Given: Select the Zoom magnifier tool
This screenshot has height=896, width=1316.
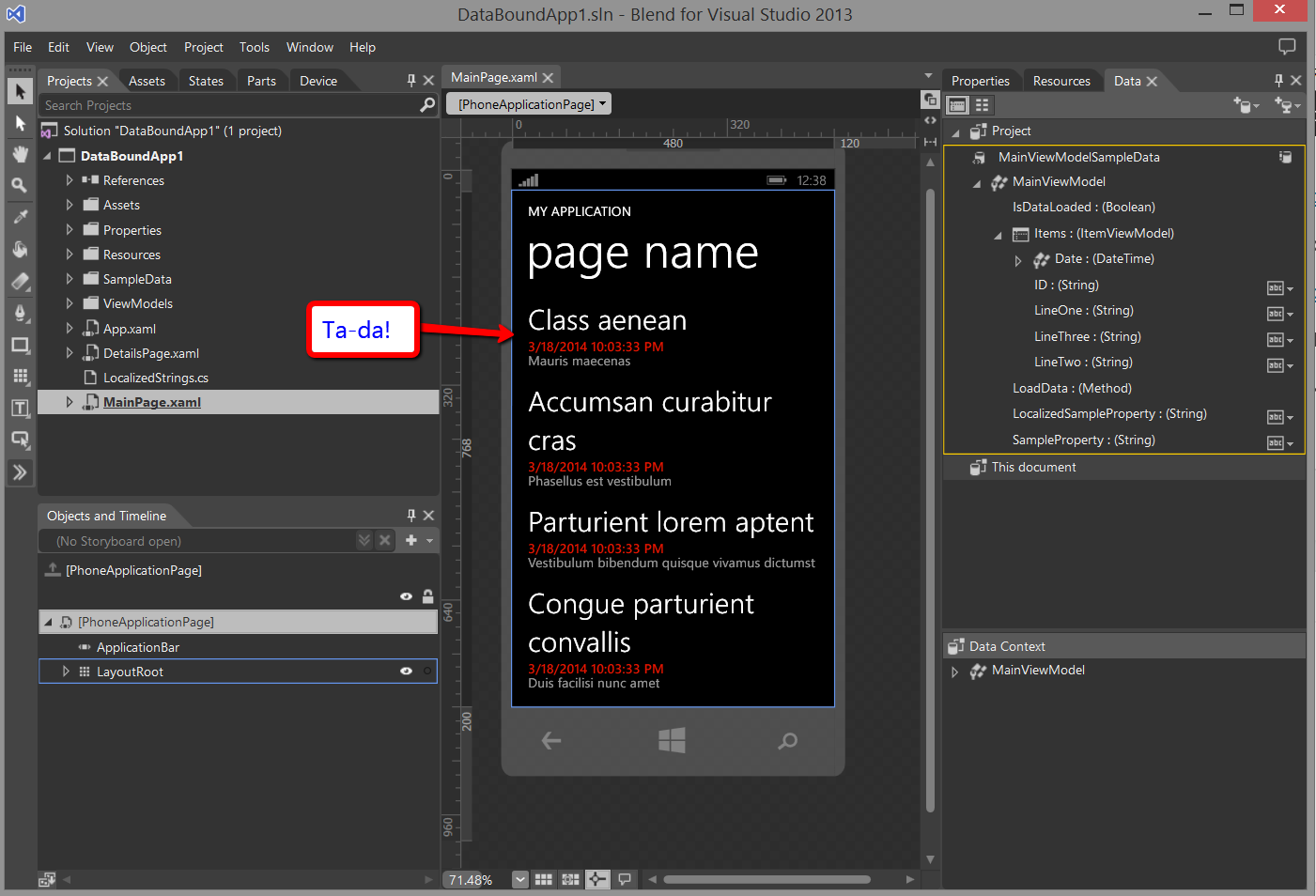Looking at the screenshot, I should [x=20, y=186].
